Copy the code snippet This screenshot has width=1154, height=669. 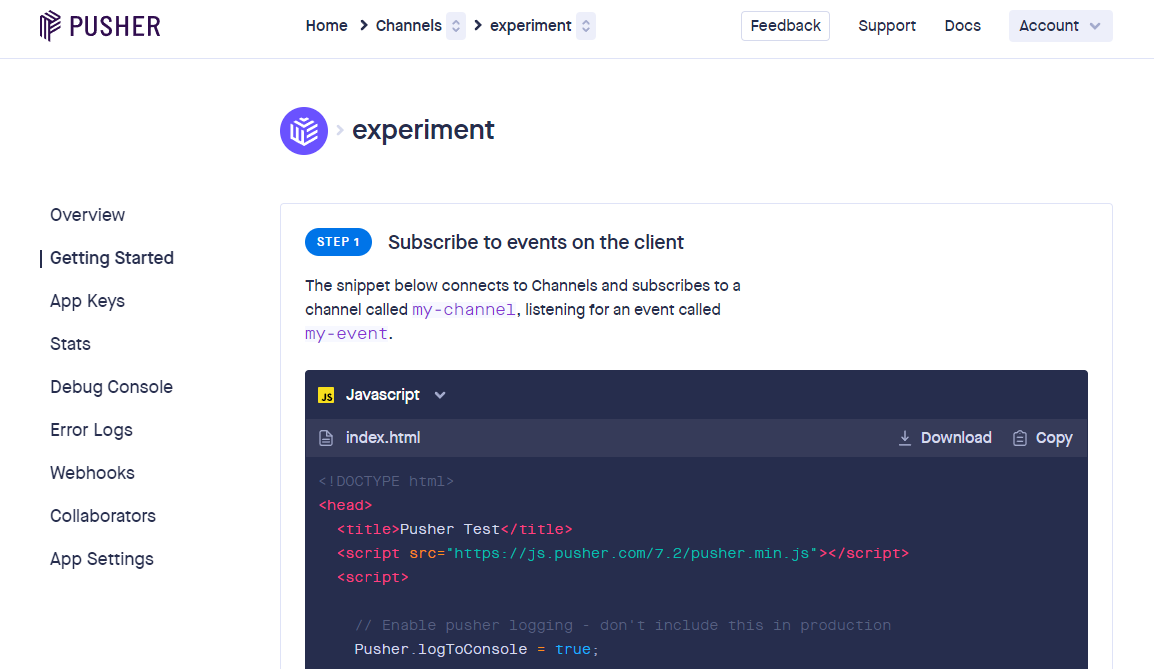pyautogui.click(x=1042, y=438)
